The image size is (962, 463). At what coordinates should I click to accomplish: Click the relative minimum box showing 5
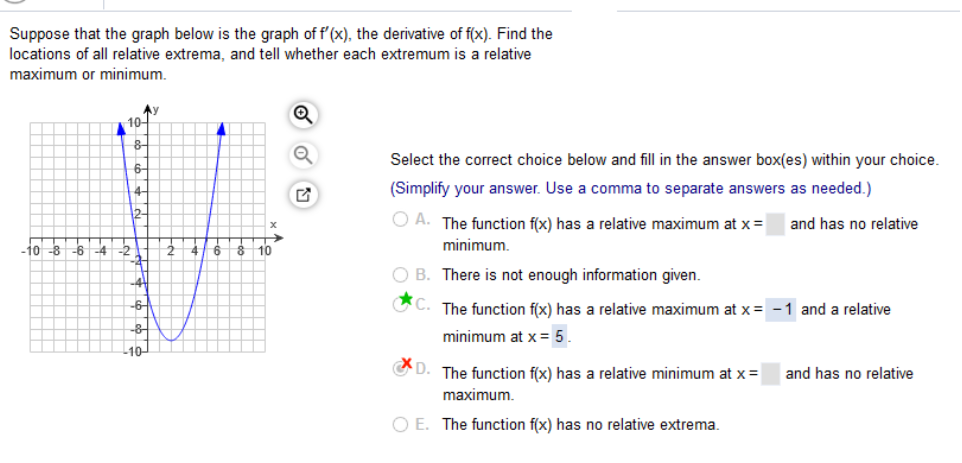click(559, 336)
